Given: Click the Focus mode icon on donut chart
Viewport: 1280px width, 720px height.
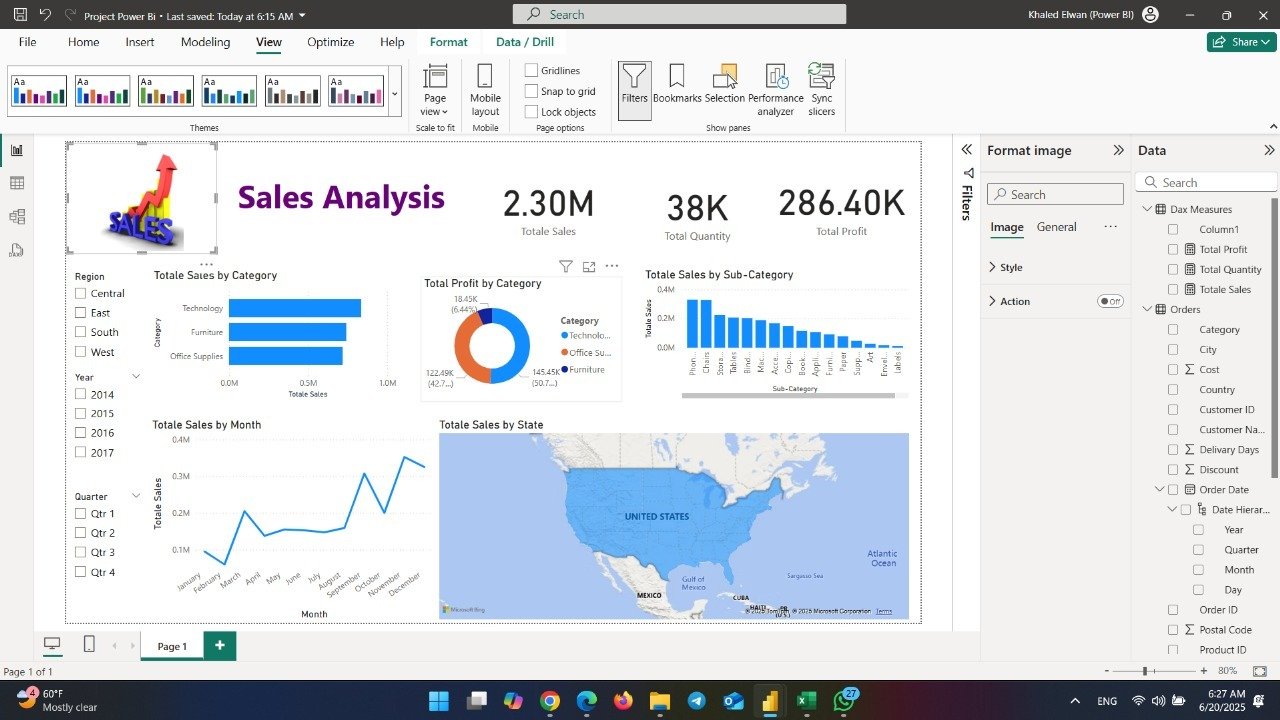Looking at the screenshot, I should pos(589,267).
